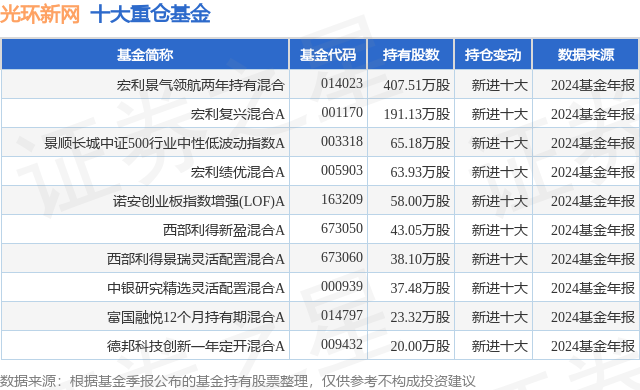Click fund name 宏利绩优混合A
640x390 pixels.
click(238, 172)
